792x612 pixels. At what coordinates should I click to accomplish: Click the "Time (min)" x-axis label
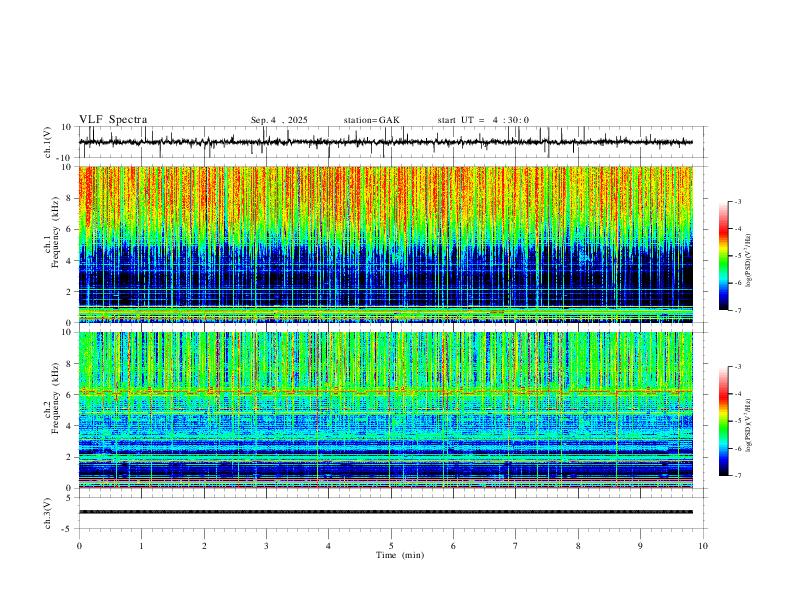(400, 555)
